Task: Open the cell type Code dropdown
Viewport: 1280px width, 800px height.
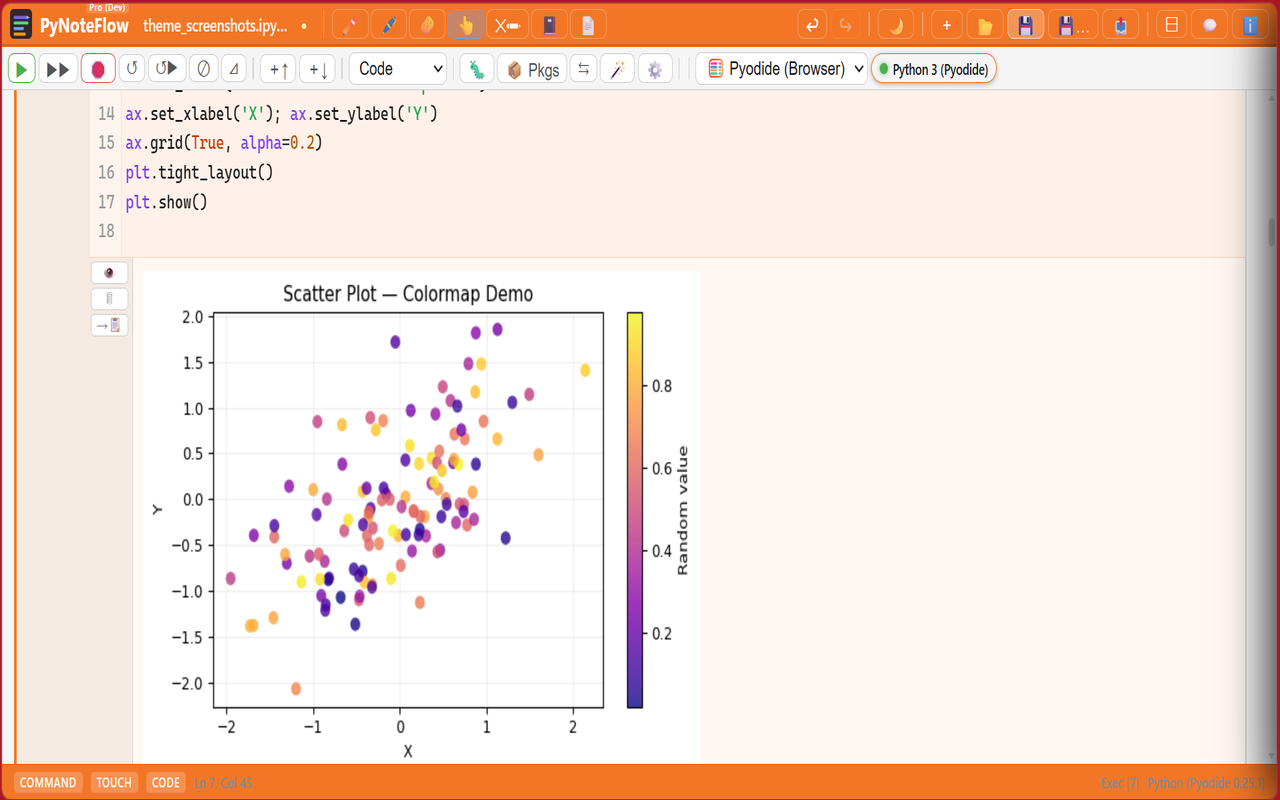Action: [x=397, y=69]
